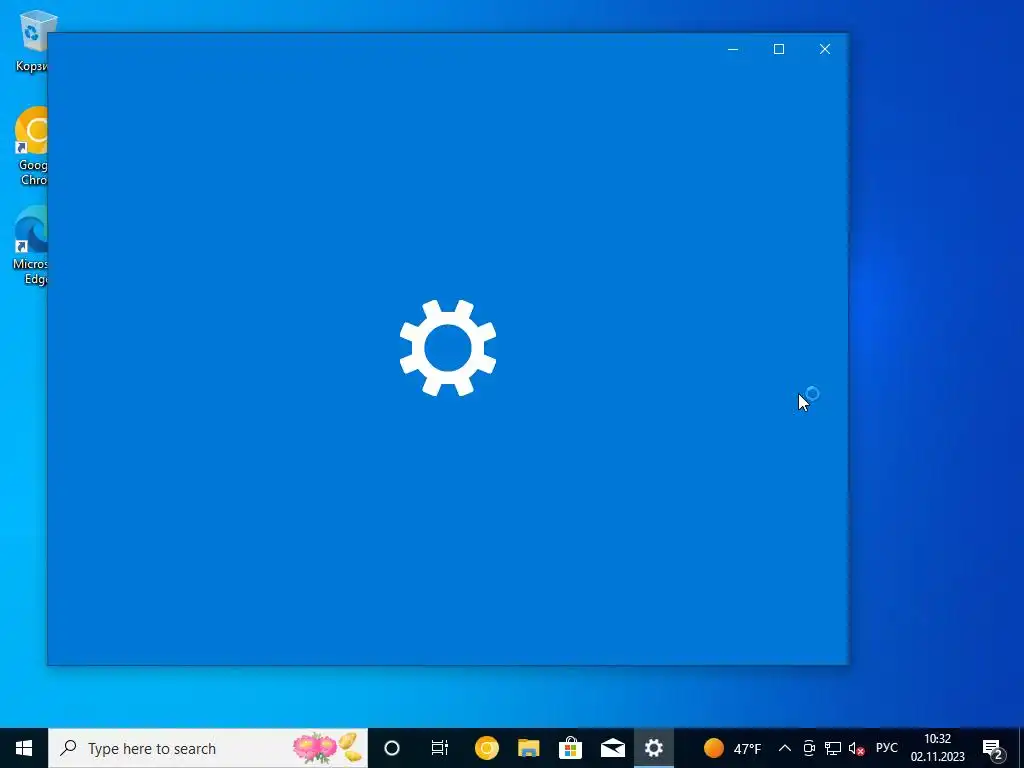Viewport: 1024px width, 768px height.
Task: Open the 47°F weather widget
Action: tap(732, 748)
